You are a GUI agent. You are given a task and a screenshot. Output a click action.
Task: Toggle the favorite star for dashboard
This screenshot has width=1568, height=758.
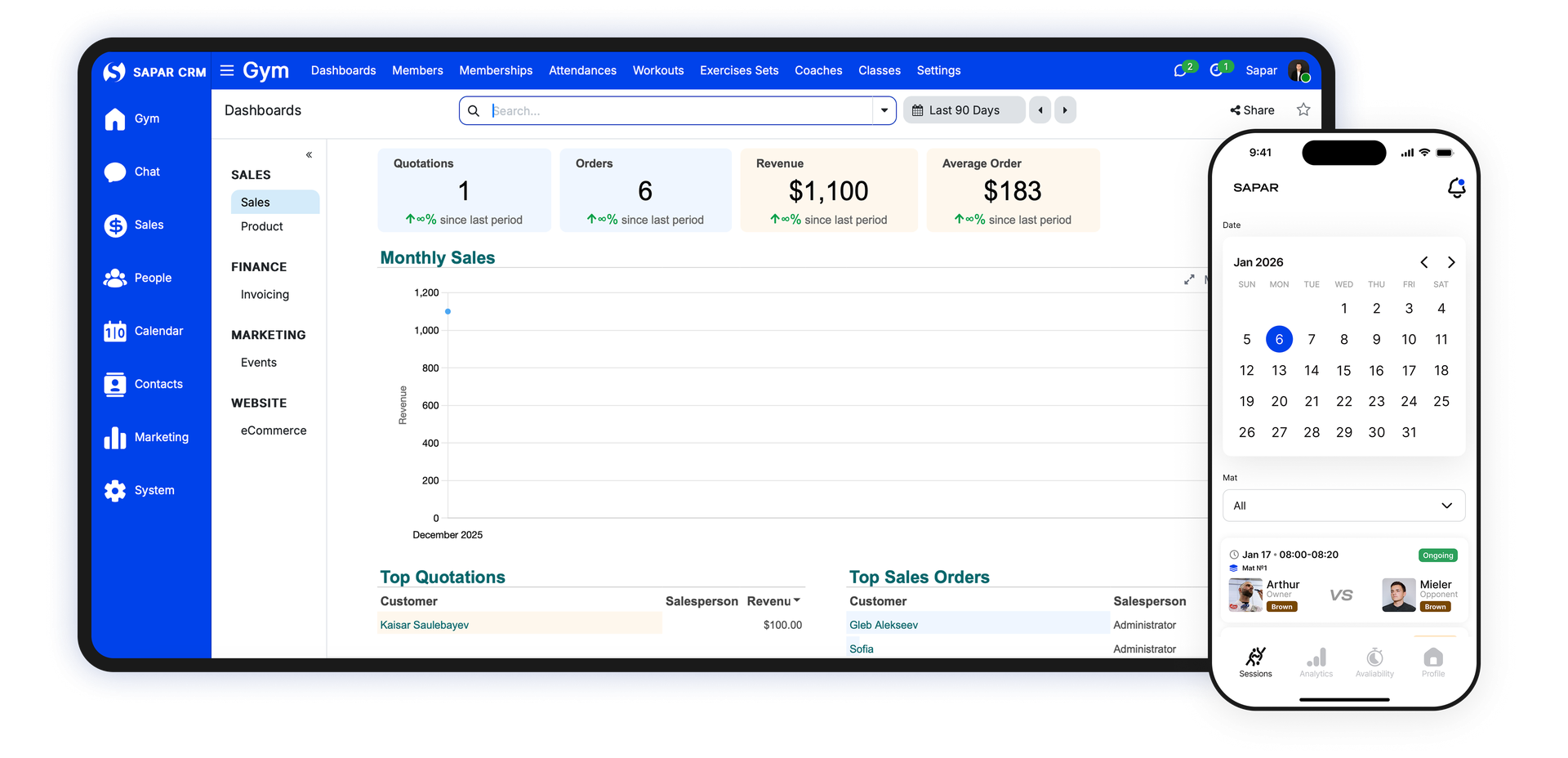(1303, 110)
